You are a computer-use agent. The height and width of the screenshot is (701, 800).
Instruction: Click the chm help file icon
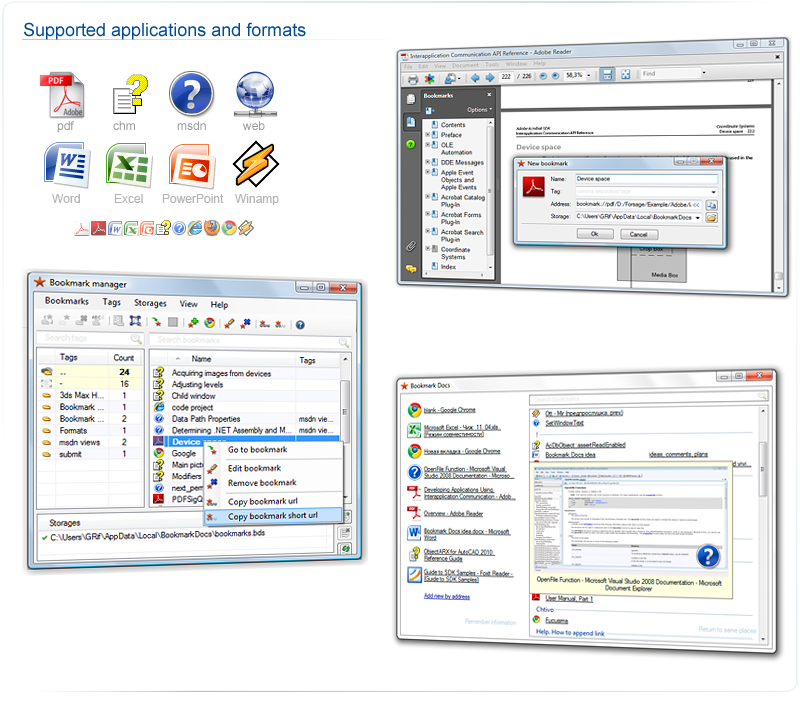tap(130, 95)
